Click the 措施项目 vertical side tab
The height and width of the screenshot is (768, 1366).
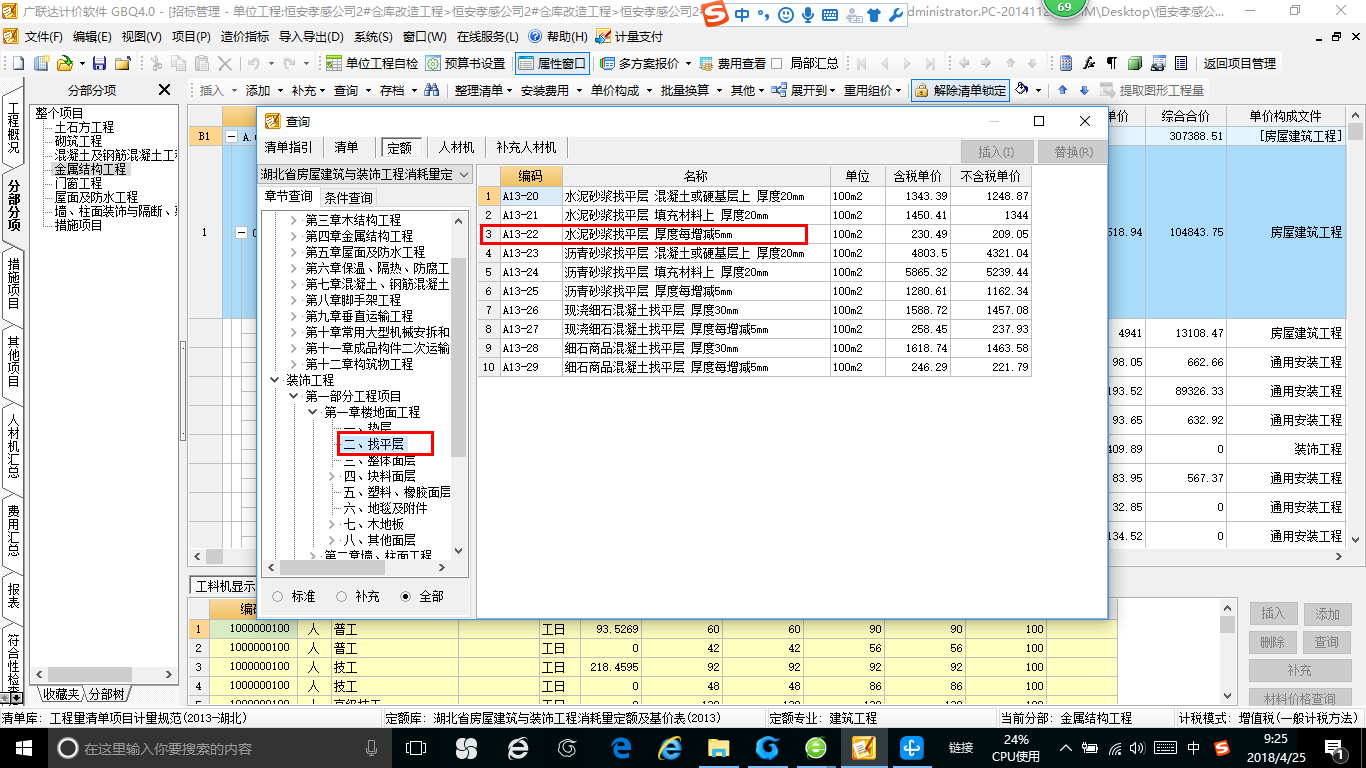coord(13,283)
